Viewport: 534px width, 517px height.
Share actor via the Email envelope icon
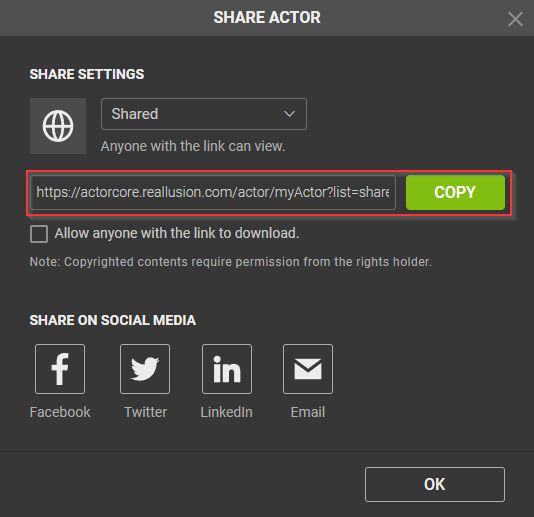[x=308, y=369]
